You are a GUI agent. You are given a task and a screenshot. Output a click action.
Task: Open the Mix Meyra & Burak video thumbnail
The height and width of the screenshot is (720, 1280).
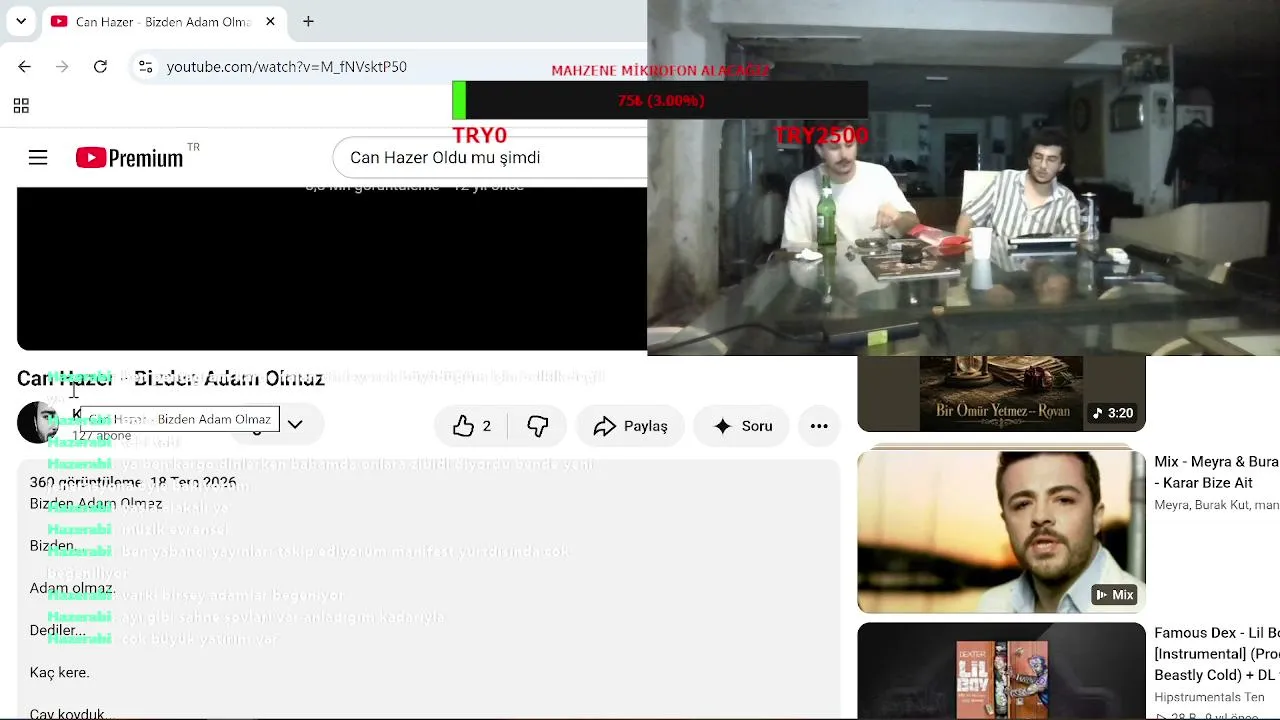click(1001, 531)
